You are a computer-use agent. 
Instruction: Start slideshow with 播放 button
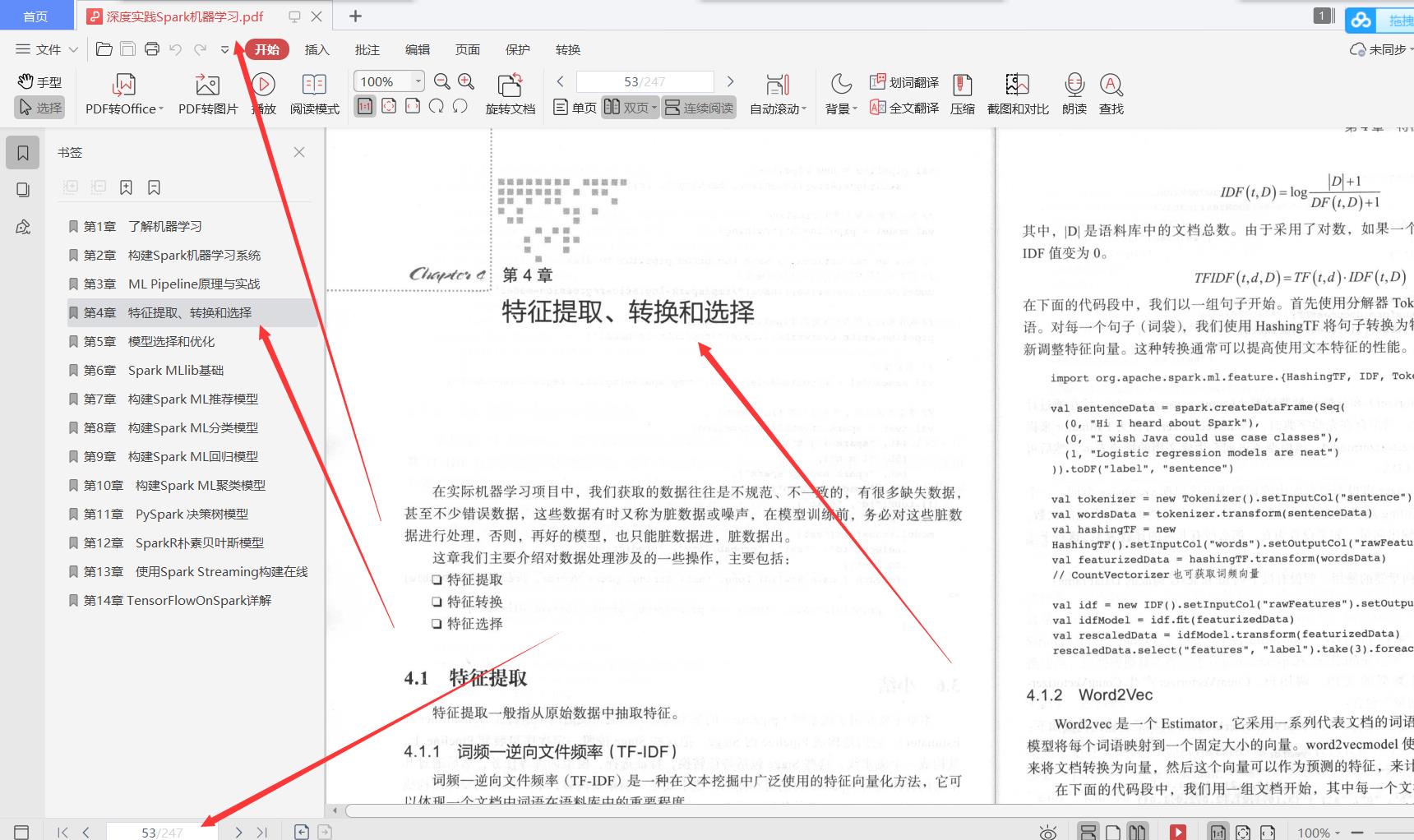click(x=263, y=94)
